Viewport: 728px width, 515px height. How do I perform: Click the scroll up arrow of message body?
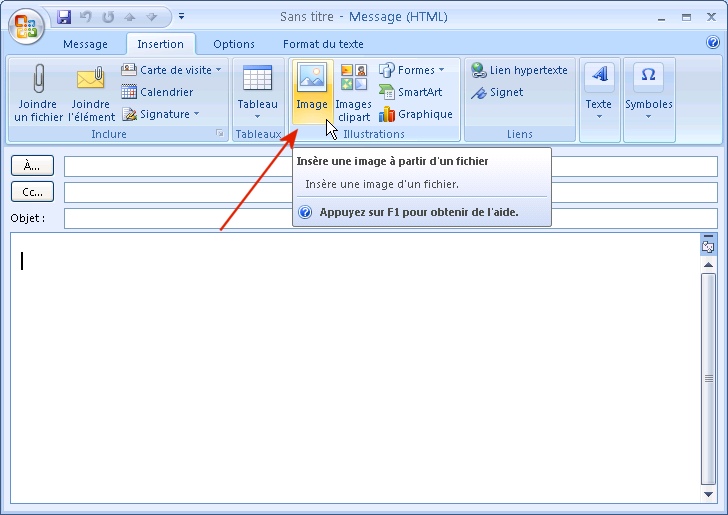708,264
